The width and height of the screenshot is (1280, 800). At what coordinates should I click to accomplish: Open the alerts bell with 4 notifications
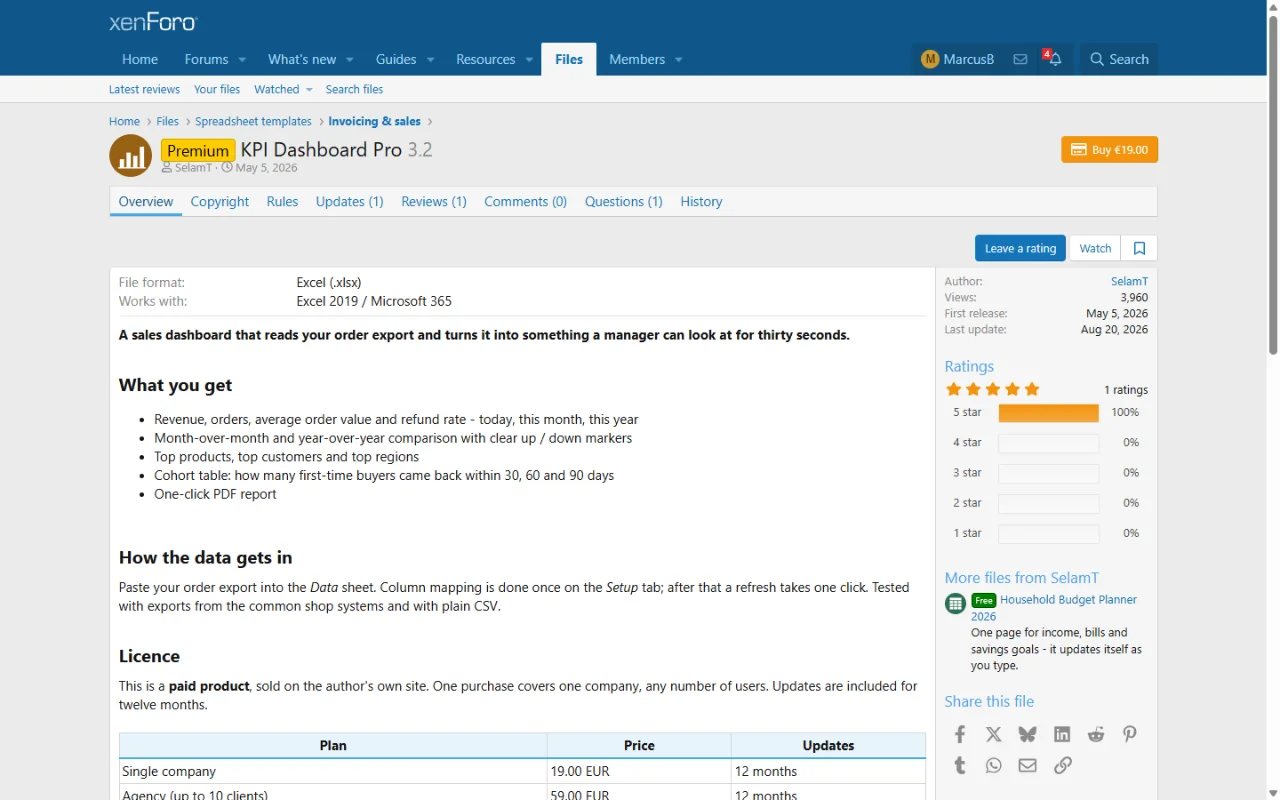(x=1054, y=59)
